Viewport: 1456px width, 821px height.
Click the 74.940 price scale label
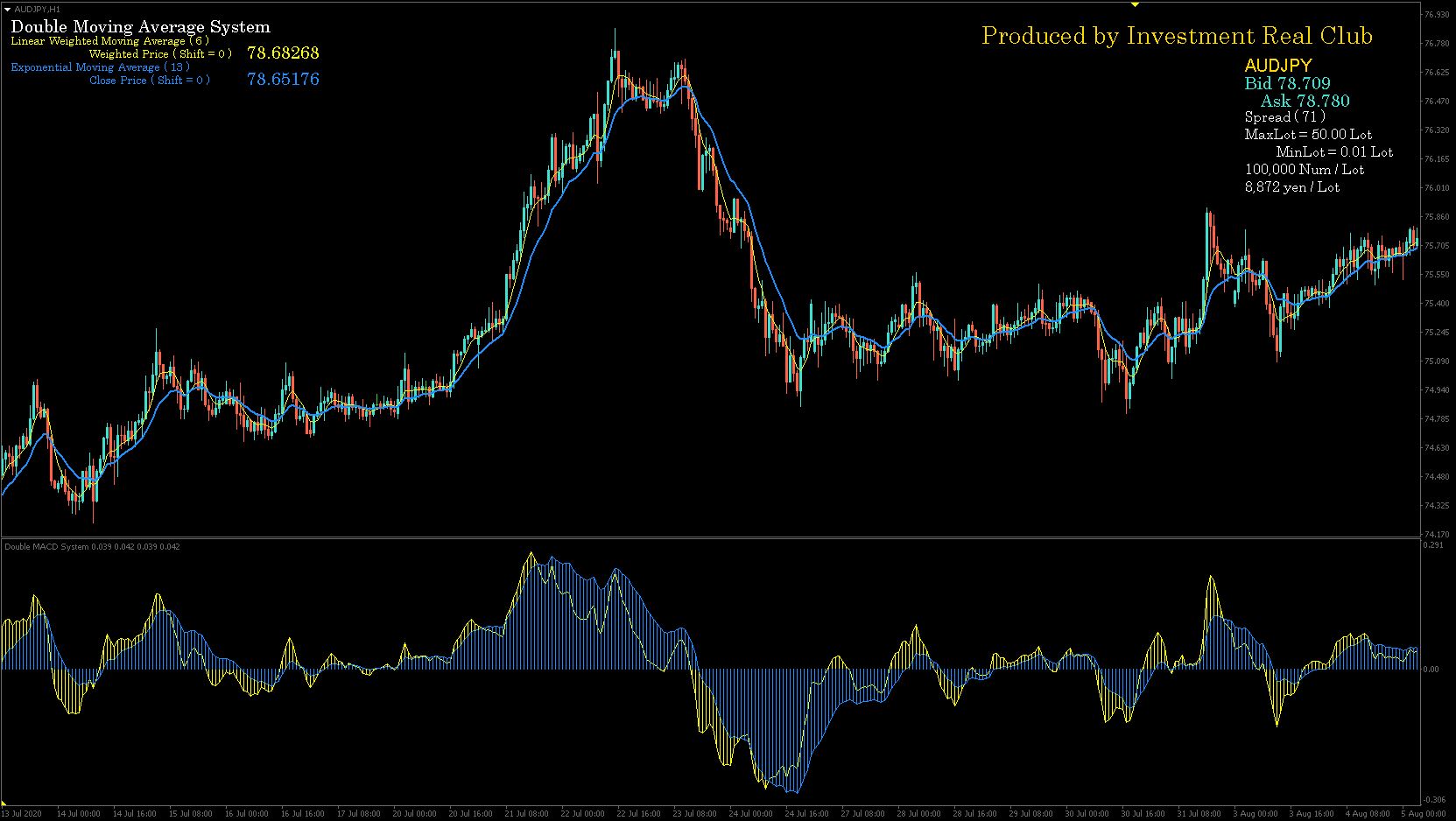1436,390
